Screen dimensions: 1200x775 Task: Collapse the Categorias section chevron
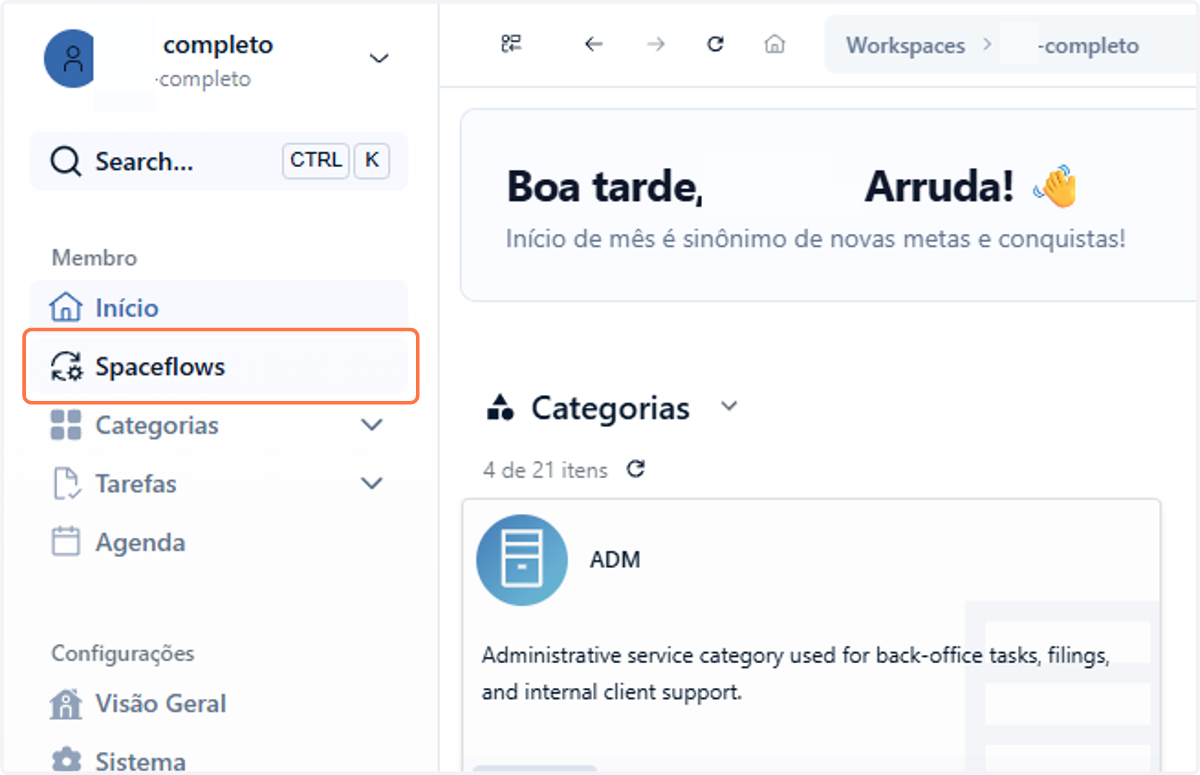pyautogui.click(x=729, y=406)
